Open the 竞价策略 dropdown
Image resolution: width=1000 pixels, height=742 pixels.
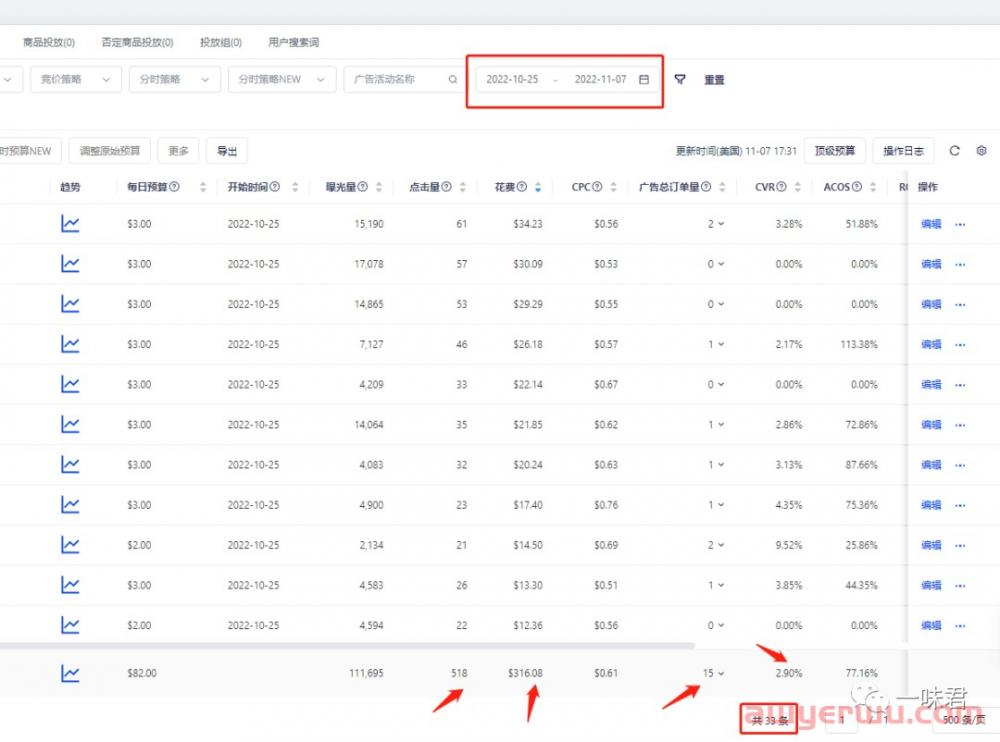76,80
